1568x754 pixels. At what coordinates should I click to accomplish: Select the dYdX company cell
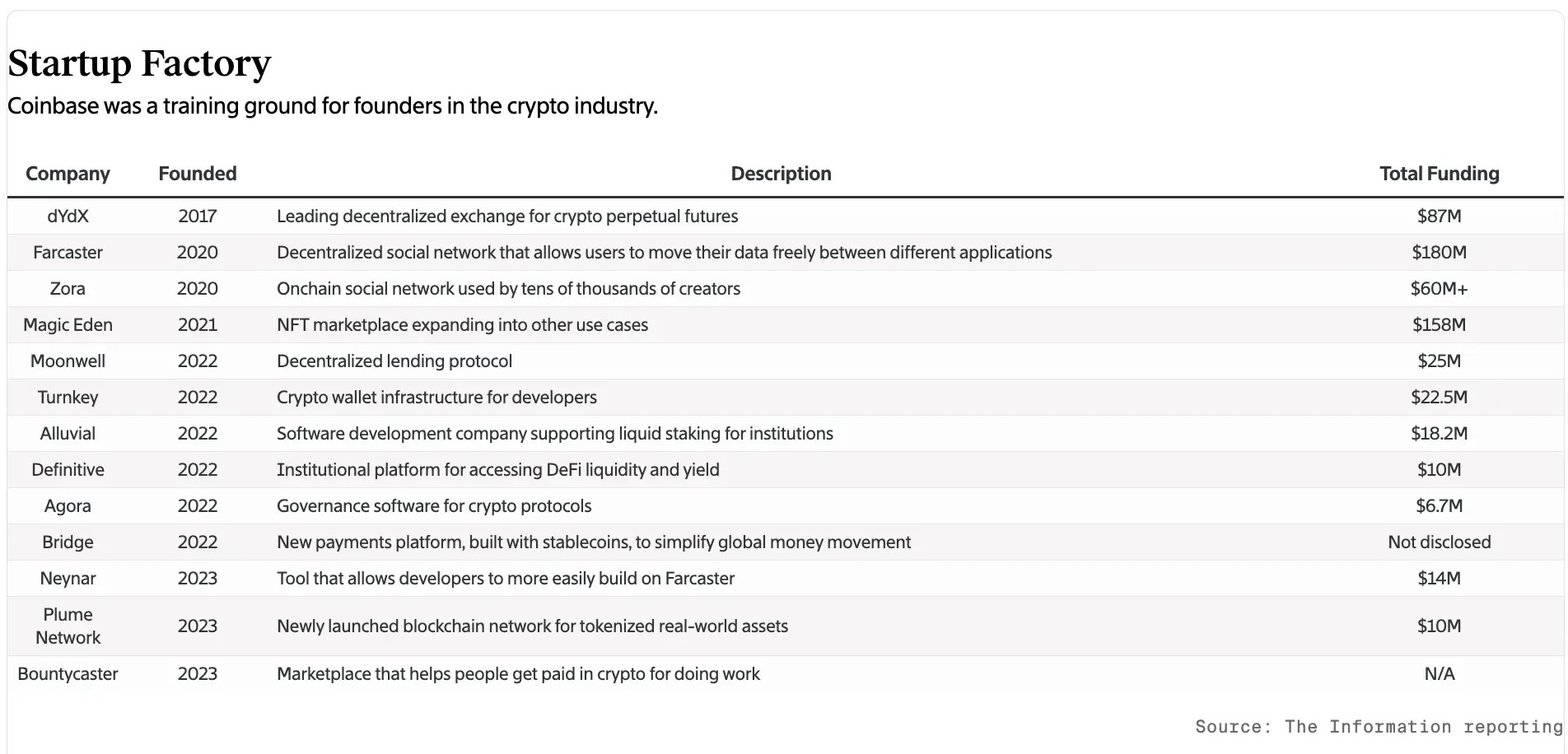pos(68,216)
